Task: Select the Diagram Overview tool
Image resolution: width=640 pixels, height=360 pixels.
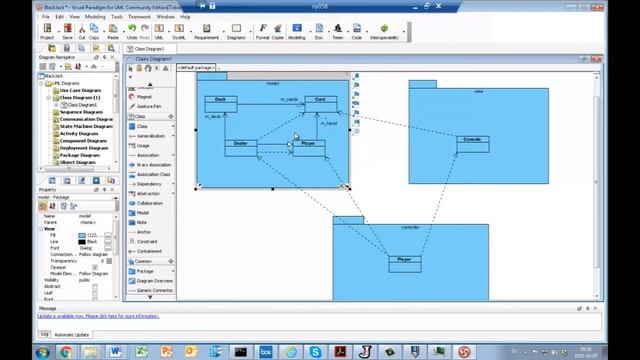Action: [x=151, y=281]
